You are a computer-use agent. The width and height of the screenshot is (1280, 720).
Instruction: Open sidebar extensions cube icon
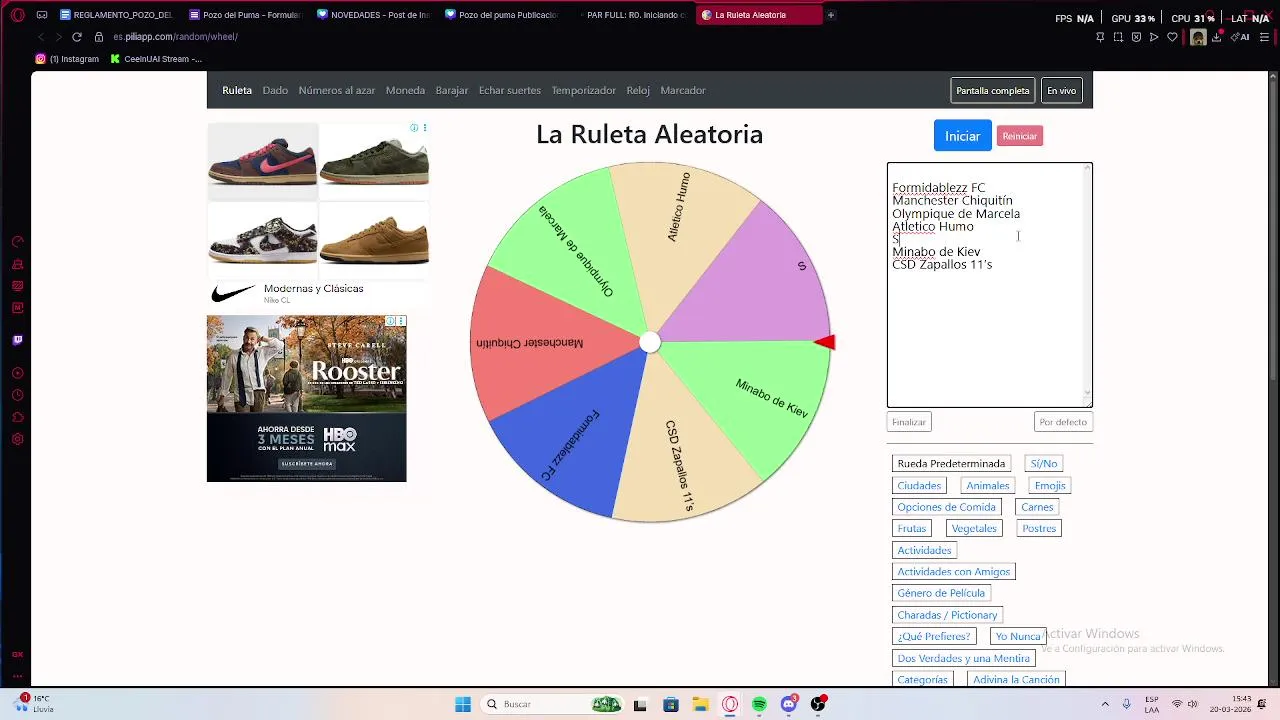point(17,417)
